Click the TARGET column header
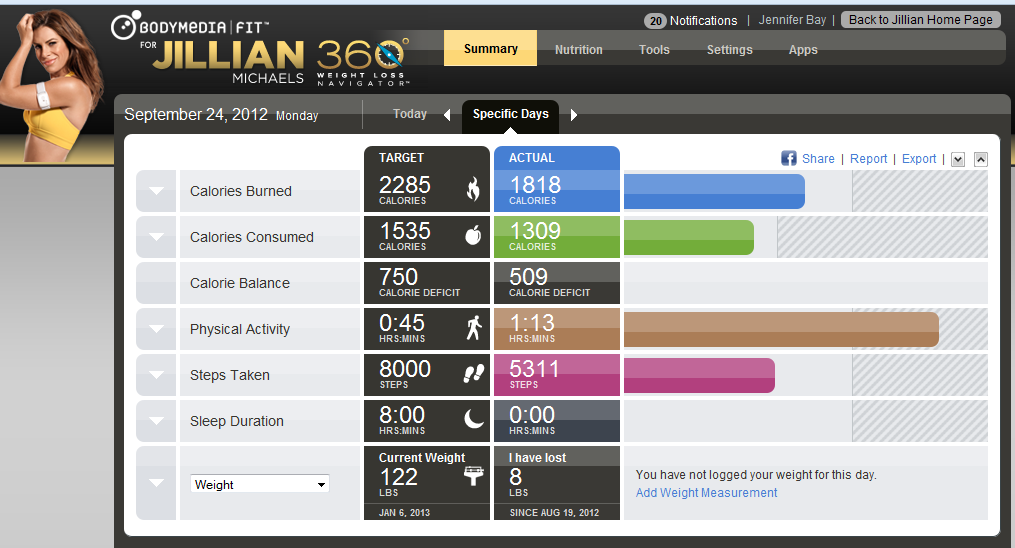Screen dimensions: 1015x548 401,158
